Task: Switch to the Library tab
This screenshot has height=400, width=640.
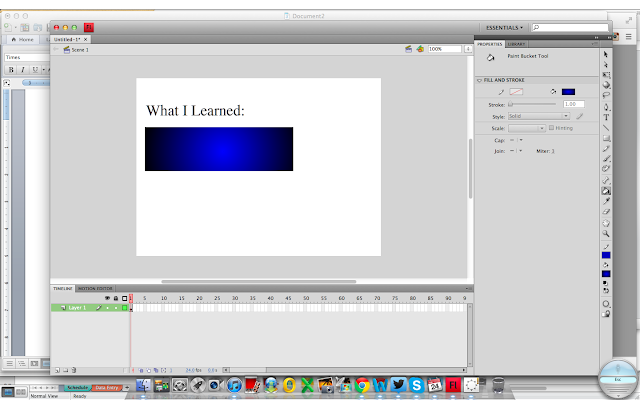Action: [516, 44]
